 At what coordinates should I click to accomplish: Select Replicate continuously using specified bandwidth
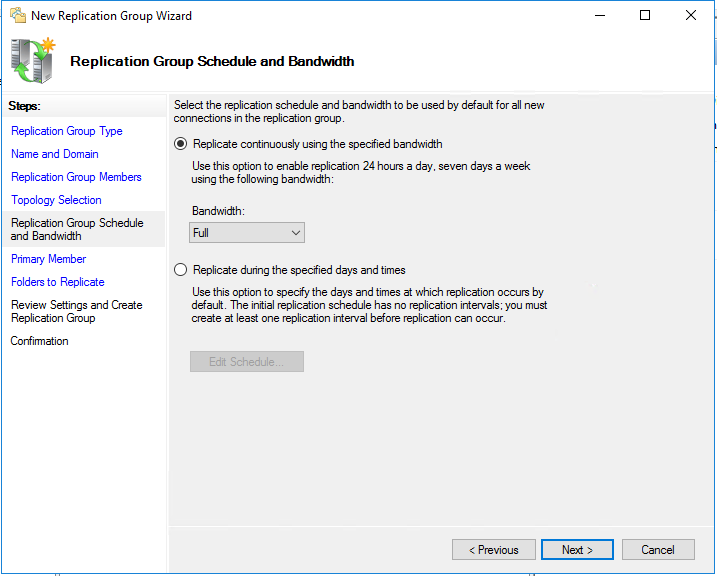(x=181, y=144)
